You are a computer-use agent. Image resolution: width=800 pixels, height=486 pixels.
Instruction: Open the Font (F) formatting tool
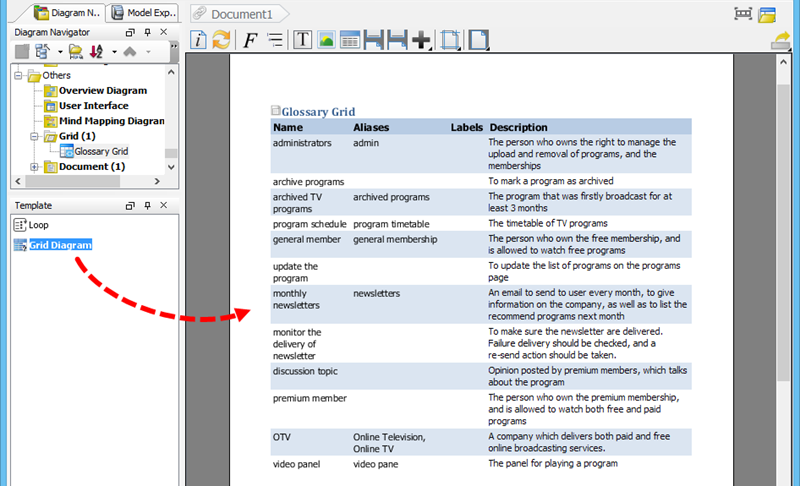click(x=249, y=40)
